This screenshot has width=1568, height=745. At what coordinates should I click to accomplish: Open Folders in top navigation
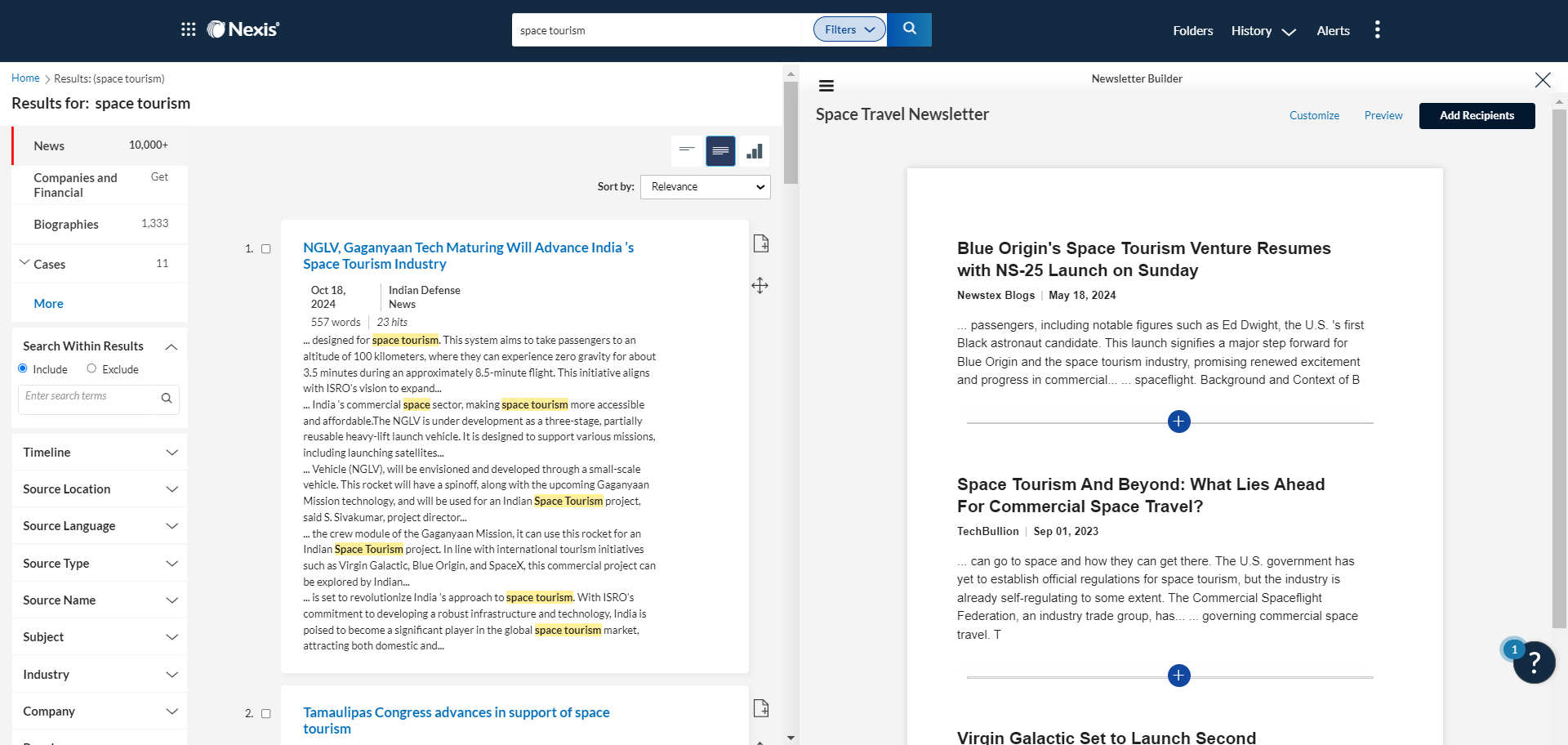[x=1193, y=31]
